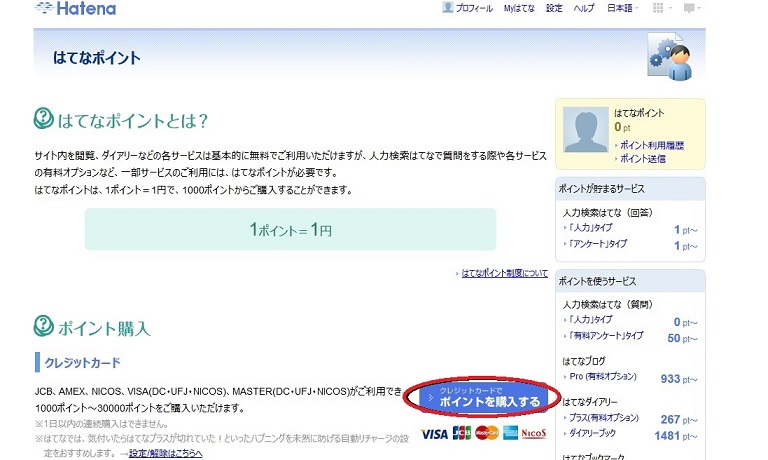Image resolution: width=768 pixels, height=460 pixels.
Task: Open Myはてな in the header
Action: click(x=519, y=8)
